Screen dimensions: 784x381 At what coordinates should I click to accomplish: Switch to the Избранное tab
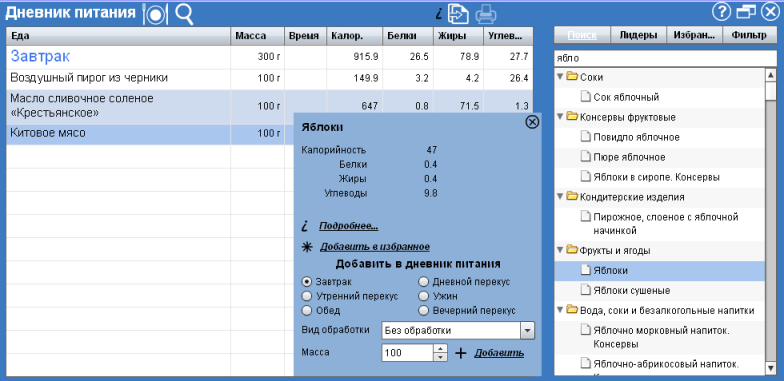pos(694,36)
